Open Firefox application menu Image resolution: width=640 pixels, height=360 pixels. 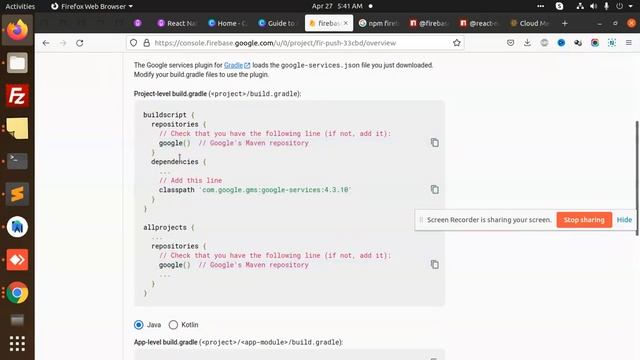click(629, 43)
